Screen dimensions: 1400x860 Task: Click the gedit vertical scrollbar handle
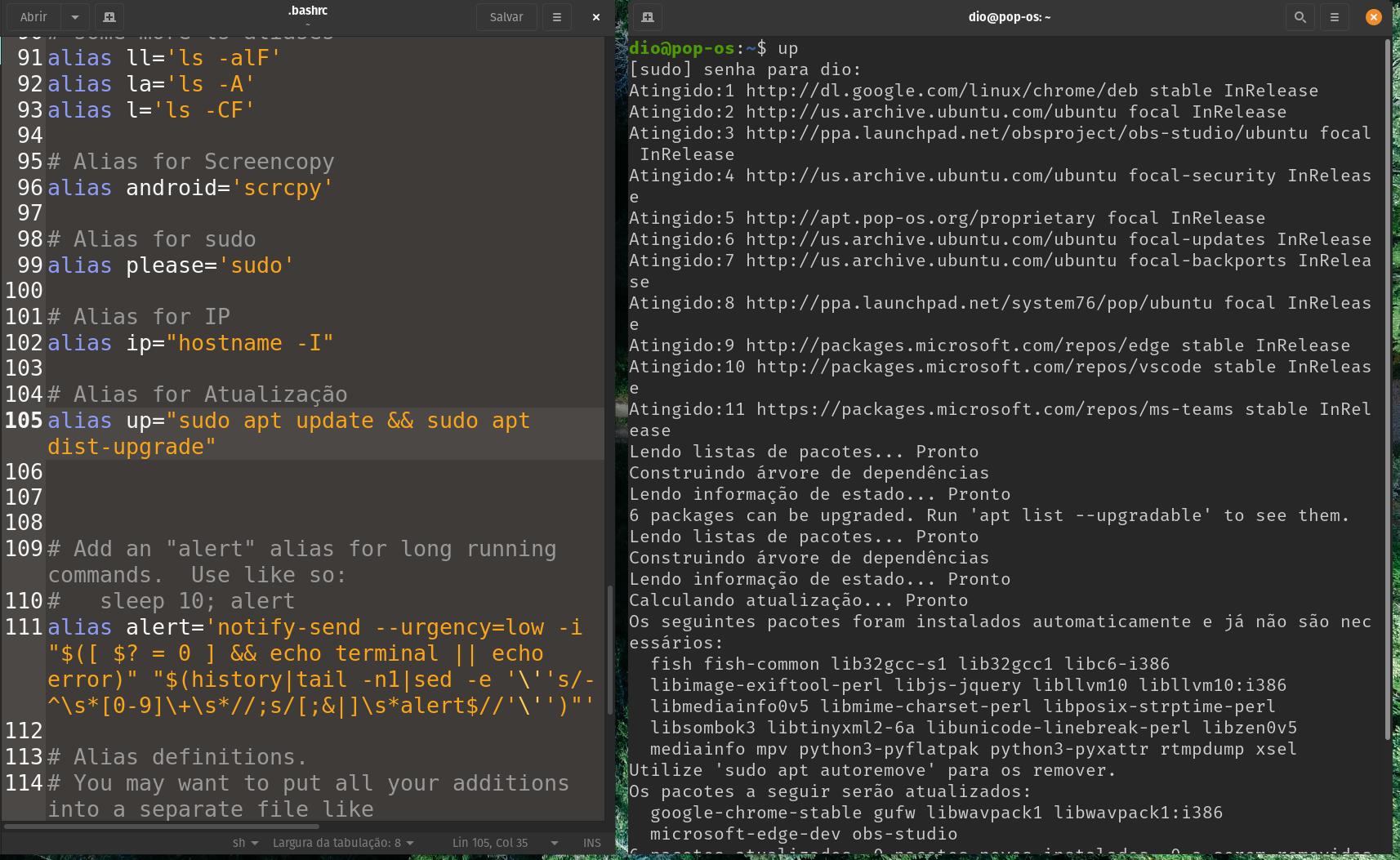point(609,649)
